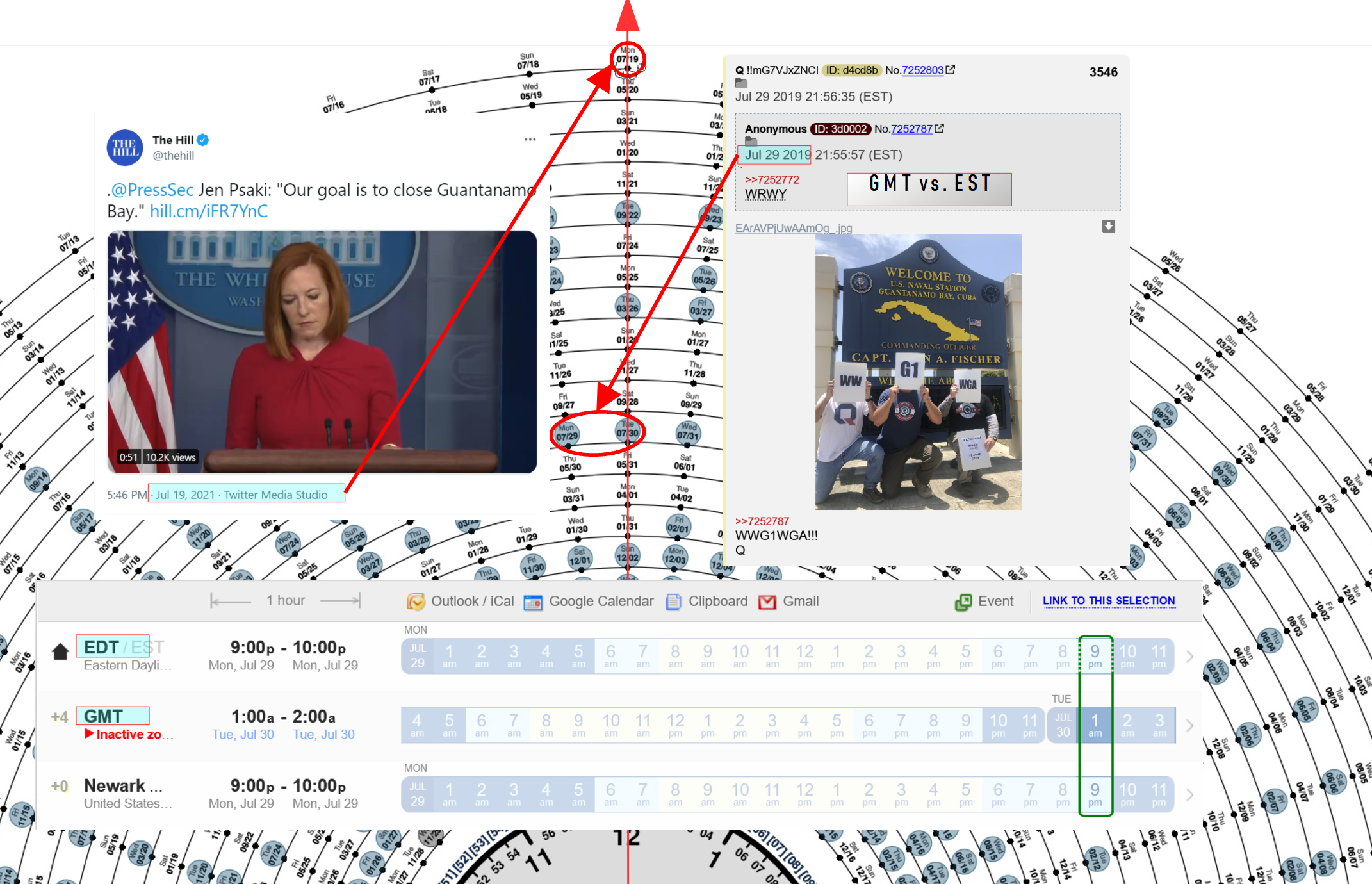1372x884 pixels.
Task: Select 1 am on JUL 30 in GMT timeline
Action: [x=1095, y=726]
